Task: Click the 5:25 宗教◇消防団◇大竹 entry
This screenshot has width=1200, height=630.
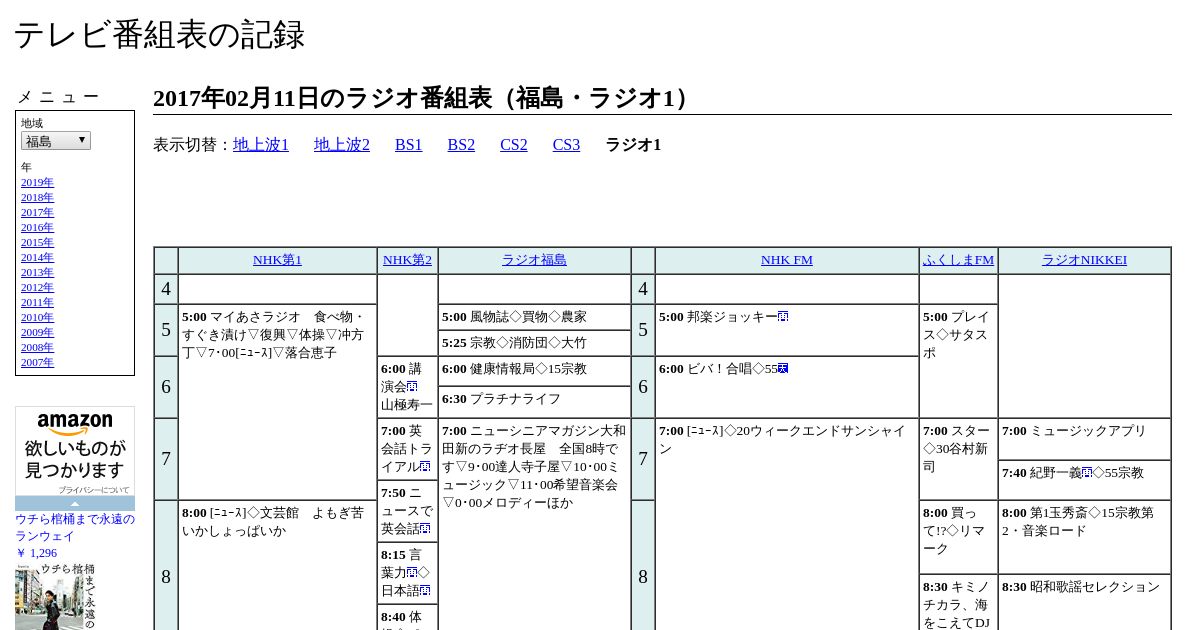Action: [534, 343]
